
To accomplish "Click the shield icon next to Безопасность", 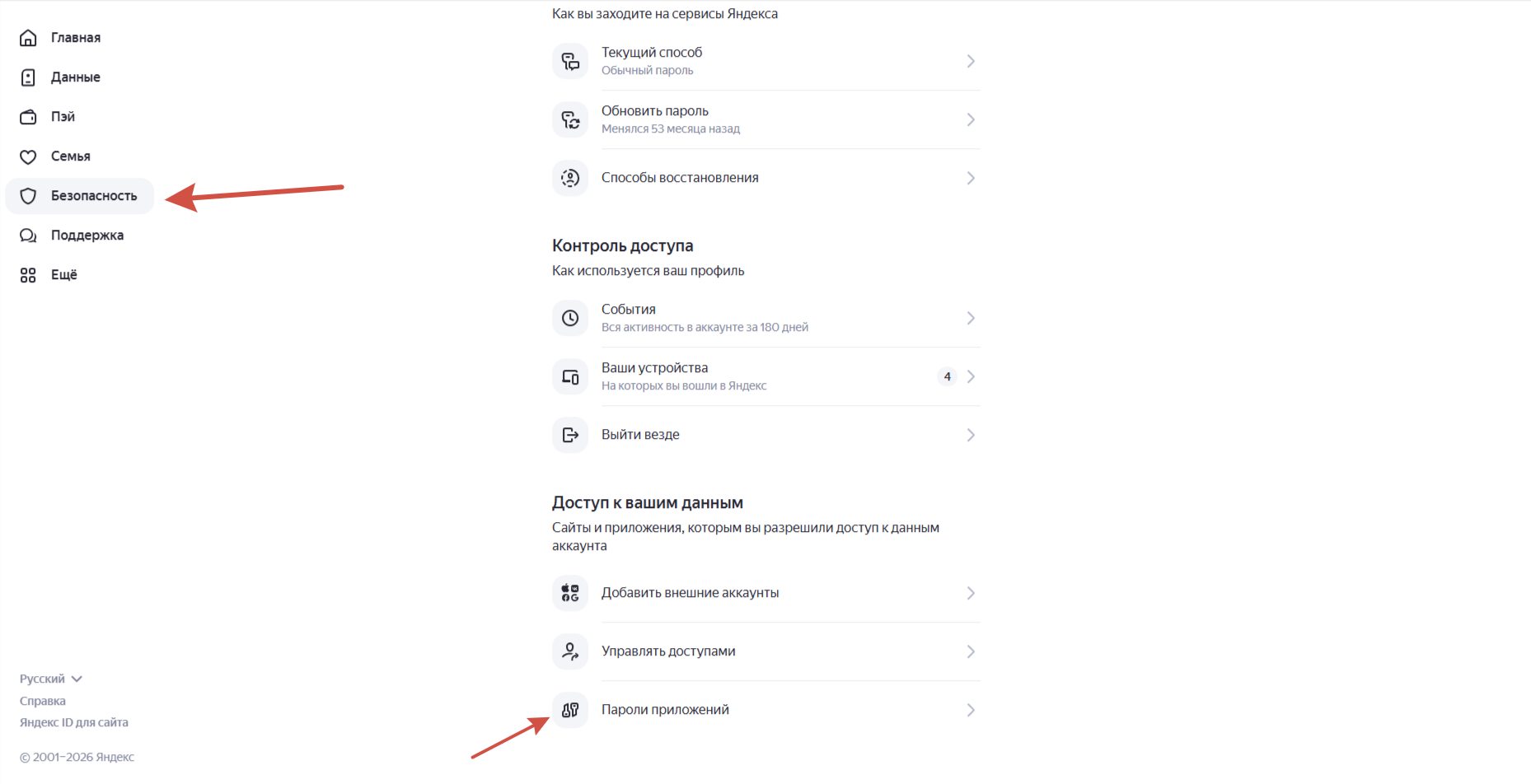I will [x=28, y=196].
